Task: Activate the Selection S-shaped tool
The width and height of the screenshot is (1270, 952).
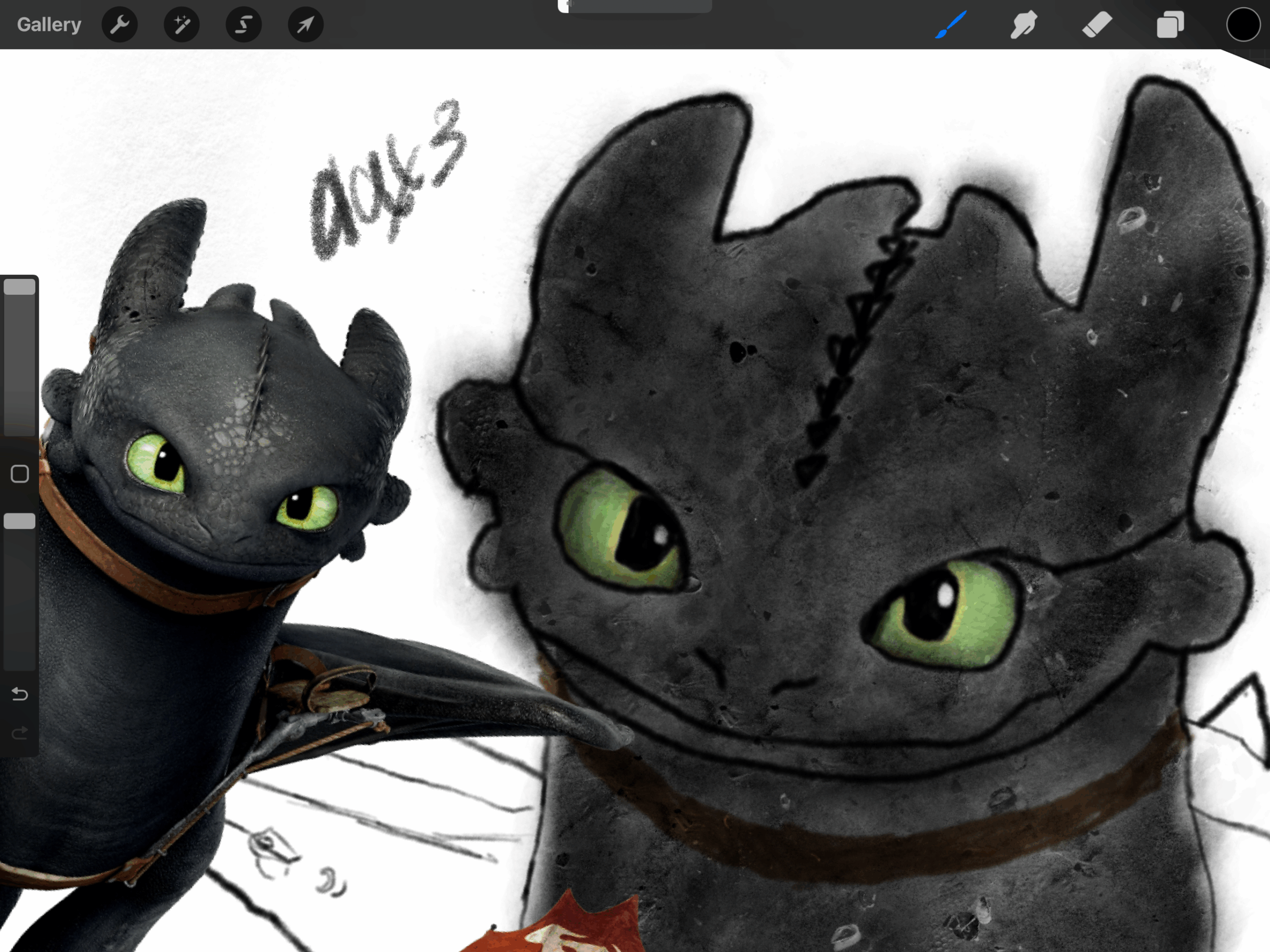Action: [x=244, y=25]
